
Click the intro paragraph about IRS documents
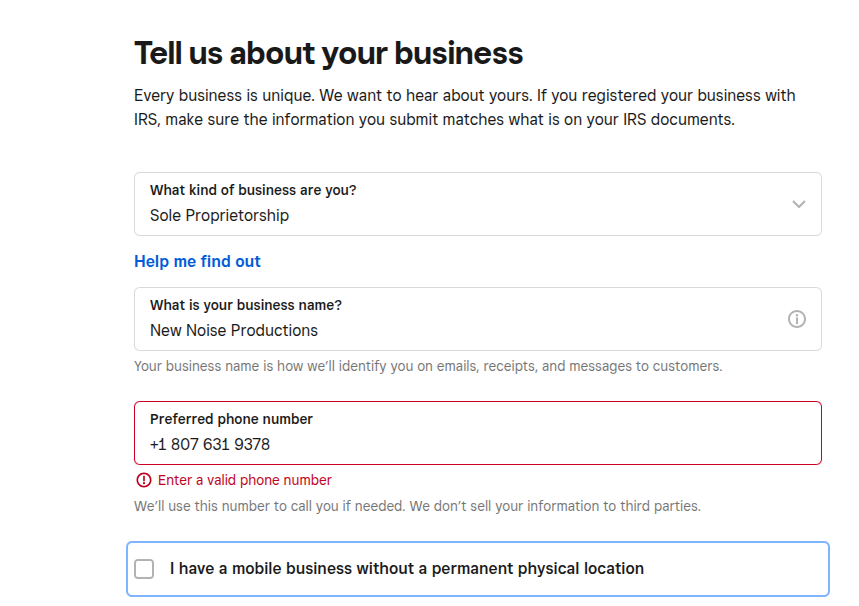tap(464, 107)
